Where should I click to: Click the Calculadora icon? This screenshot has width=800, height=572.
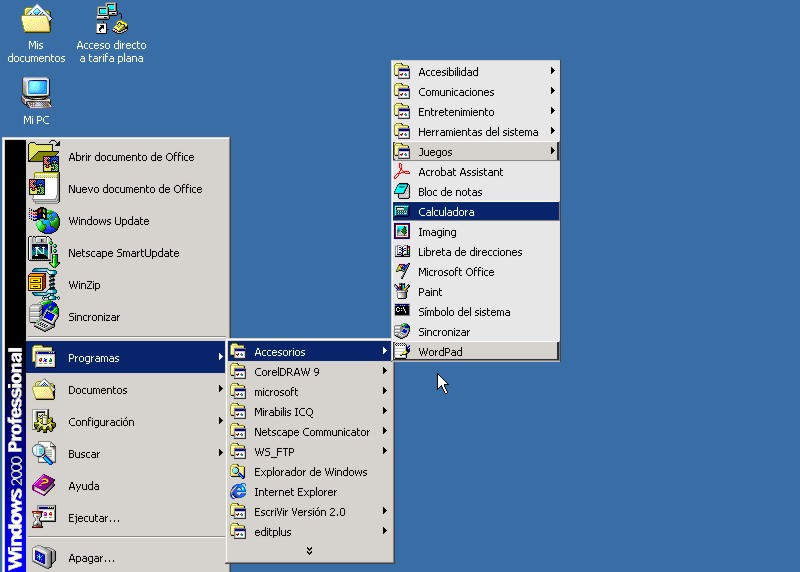click(402, 211)
